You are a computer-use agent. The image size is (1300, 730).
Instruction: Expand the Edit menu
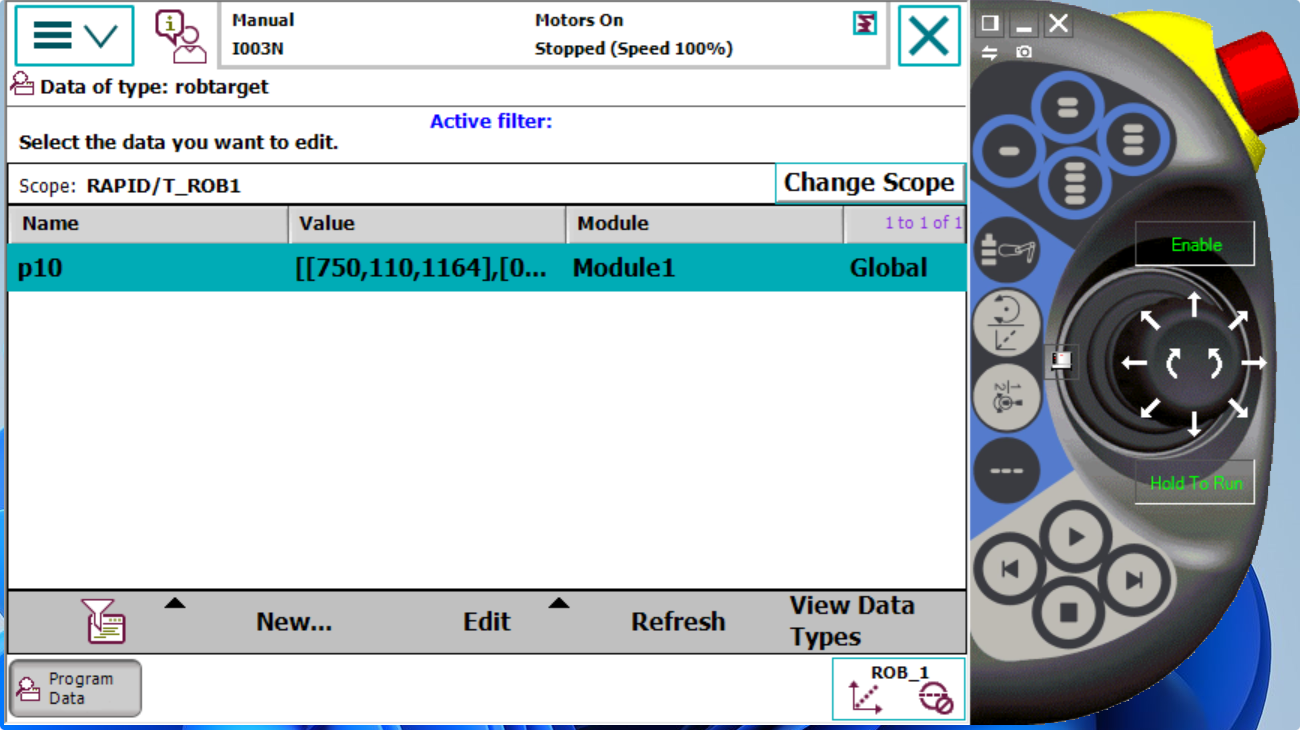pos(487,622)
